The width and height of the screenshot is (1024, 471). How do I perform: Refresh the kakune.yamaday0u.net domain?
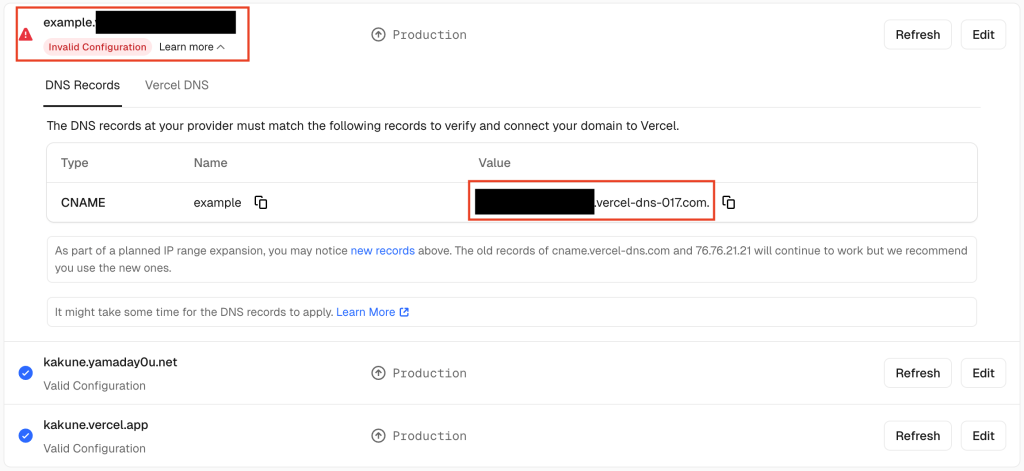[917, 373]
